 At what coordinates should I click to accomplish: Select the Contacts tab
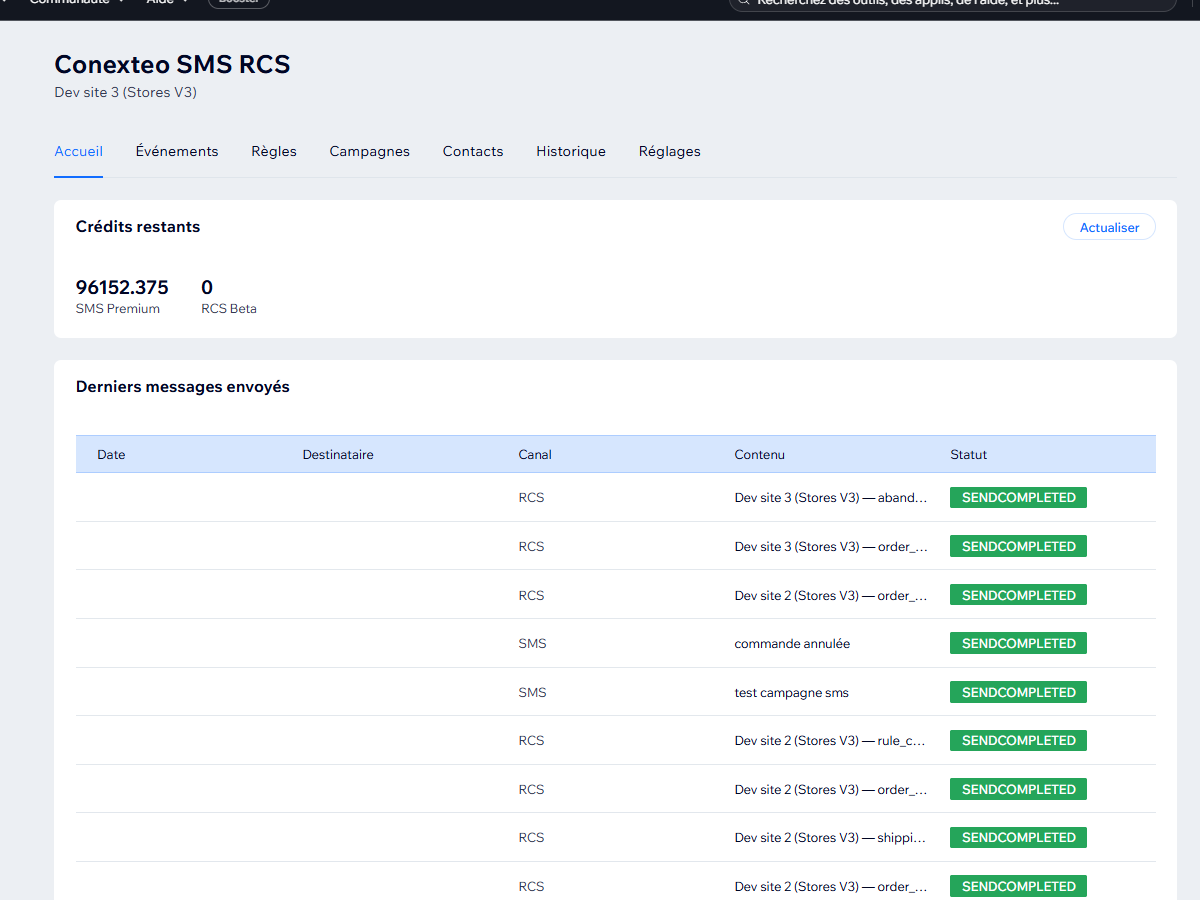click(473, 152)
